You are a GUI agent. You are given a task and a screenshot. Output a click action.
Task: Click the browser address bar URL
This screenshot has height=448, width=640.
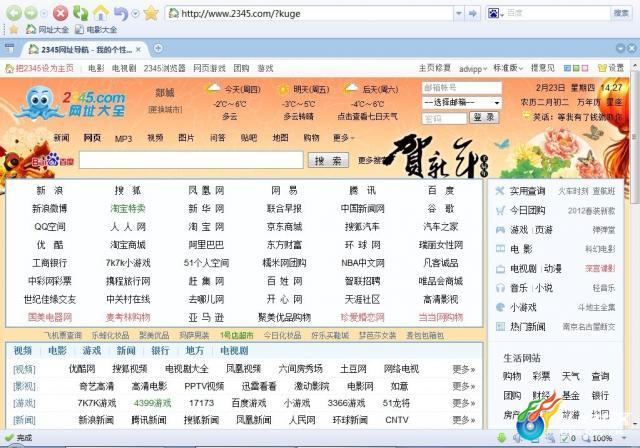[310, 13]
